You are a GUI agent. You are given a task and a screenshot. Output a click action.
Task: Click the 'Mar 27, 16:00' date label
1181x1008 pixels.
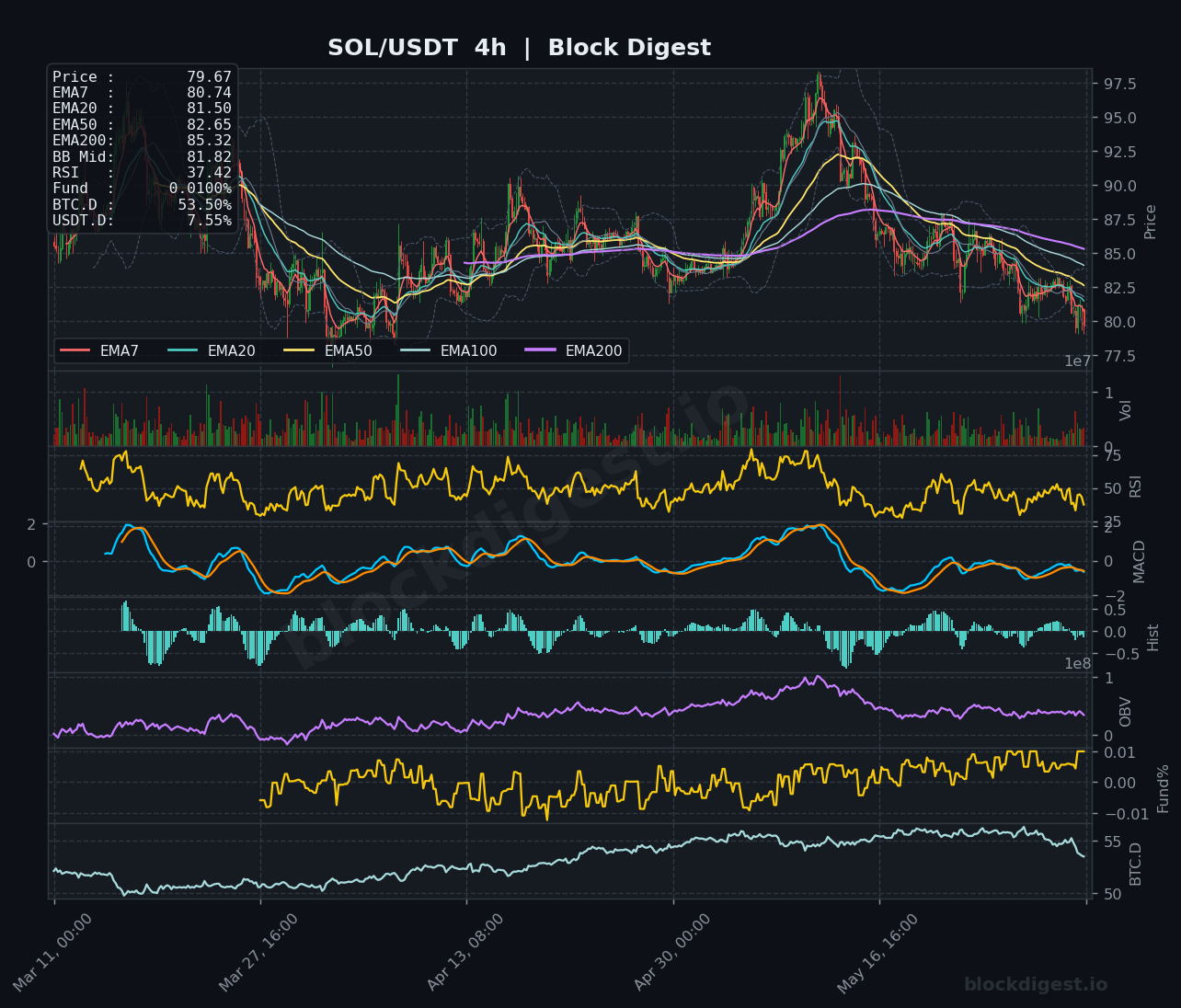(x=258, y=953)
